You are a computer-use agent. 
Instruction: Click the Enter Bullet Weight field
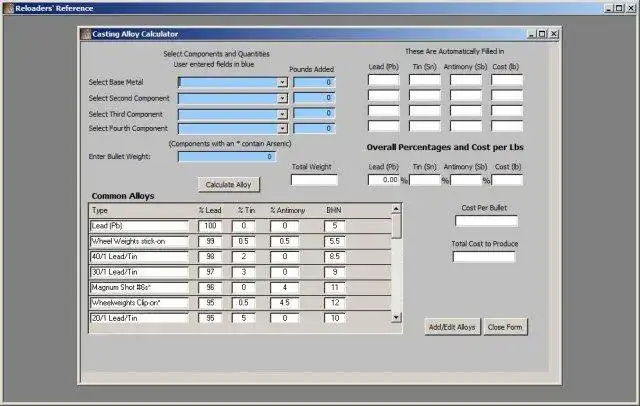pyautogui.click(x=227, y=157)
